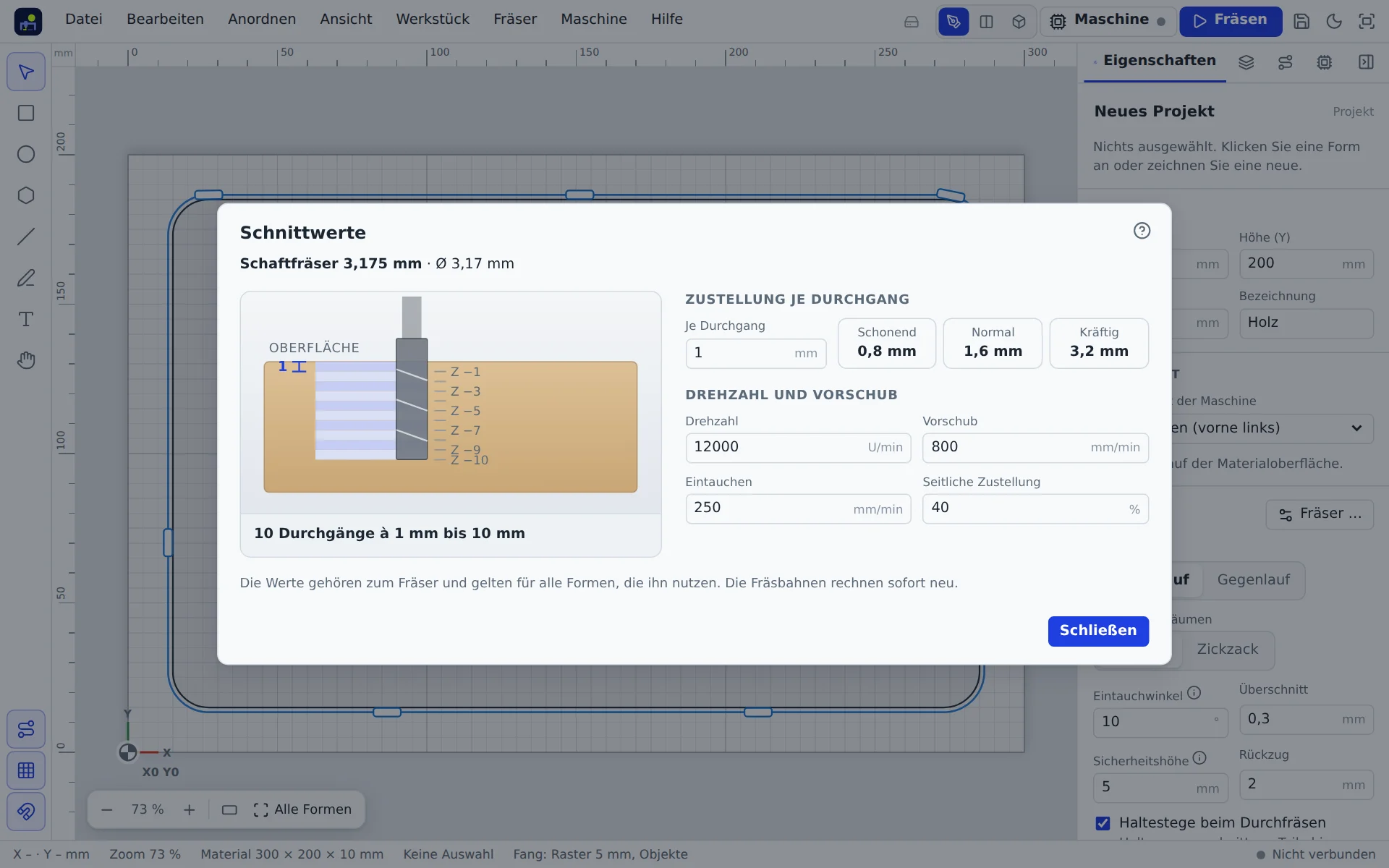
Task: Open the layers panel icon
Action: [x=1246, y=62]
